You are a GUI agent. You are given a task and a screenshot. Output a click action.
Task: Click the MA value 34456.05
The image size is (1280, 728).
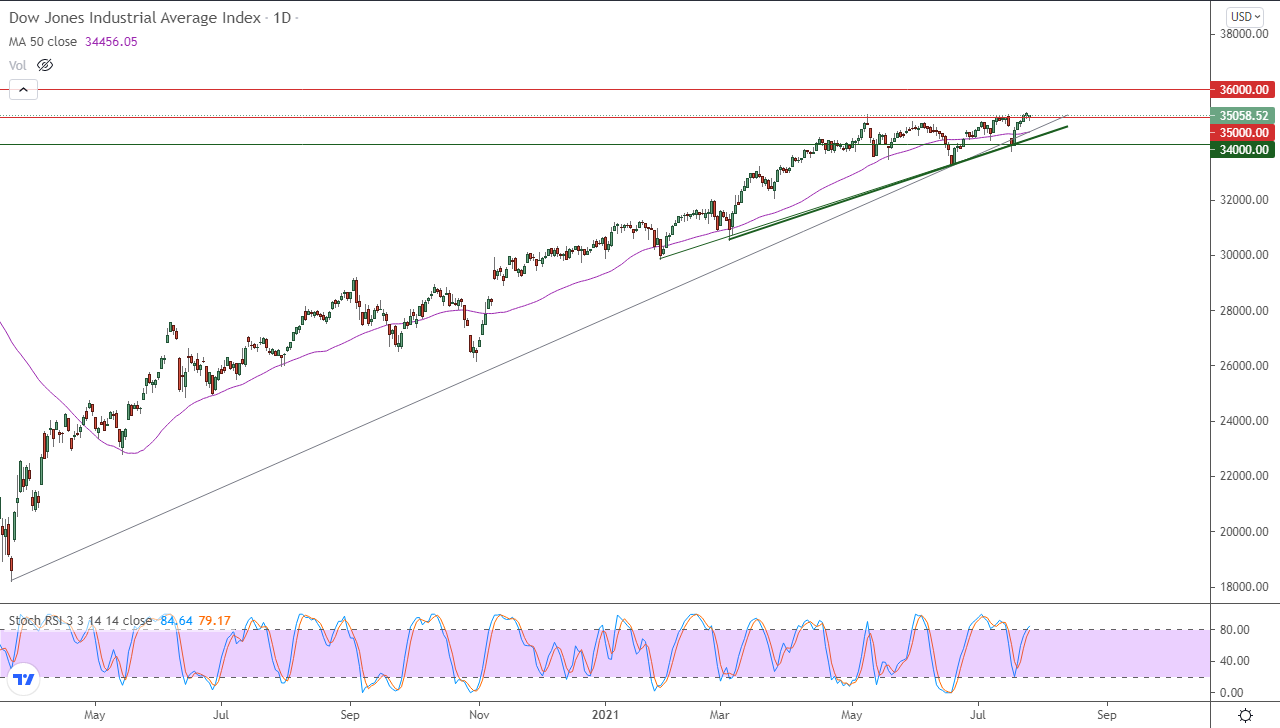point(112,41)
